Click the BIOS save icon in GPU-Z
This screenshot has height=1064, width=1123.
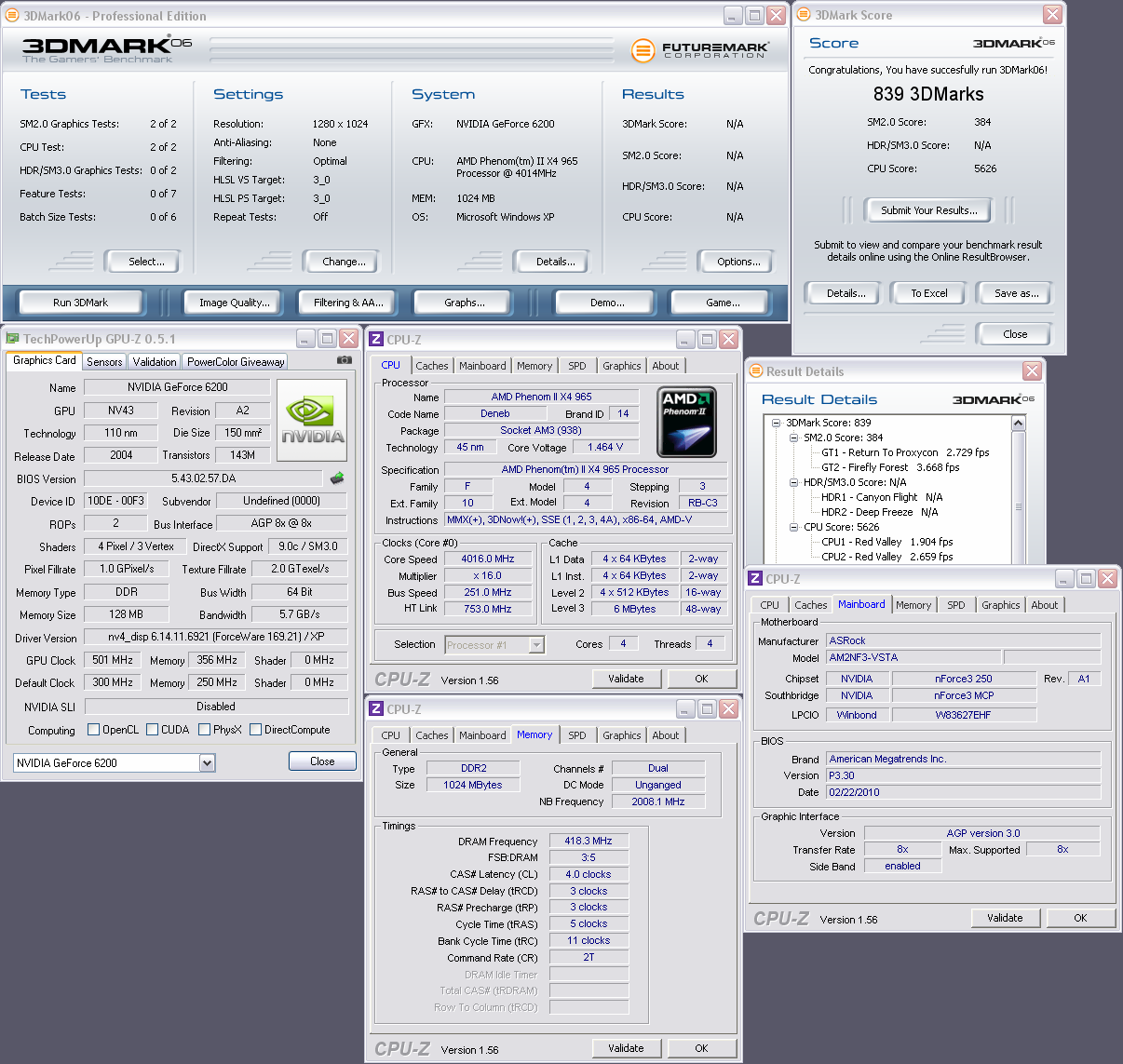(337, 478)
